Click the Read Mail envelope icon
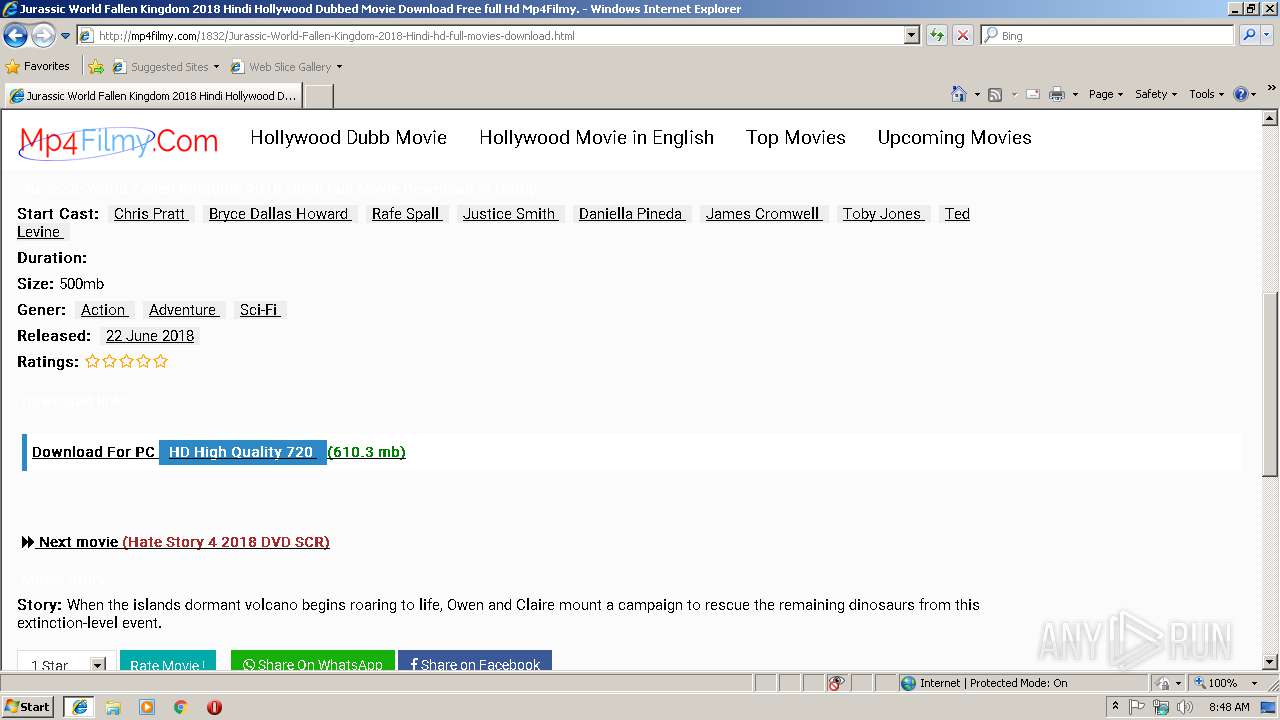1280x720 pixels. [1033, 94]
